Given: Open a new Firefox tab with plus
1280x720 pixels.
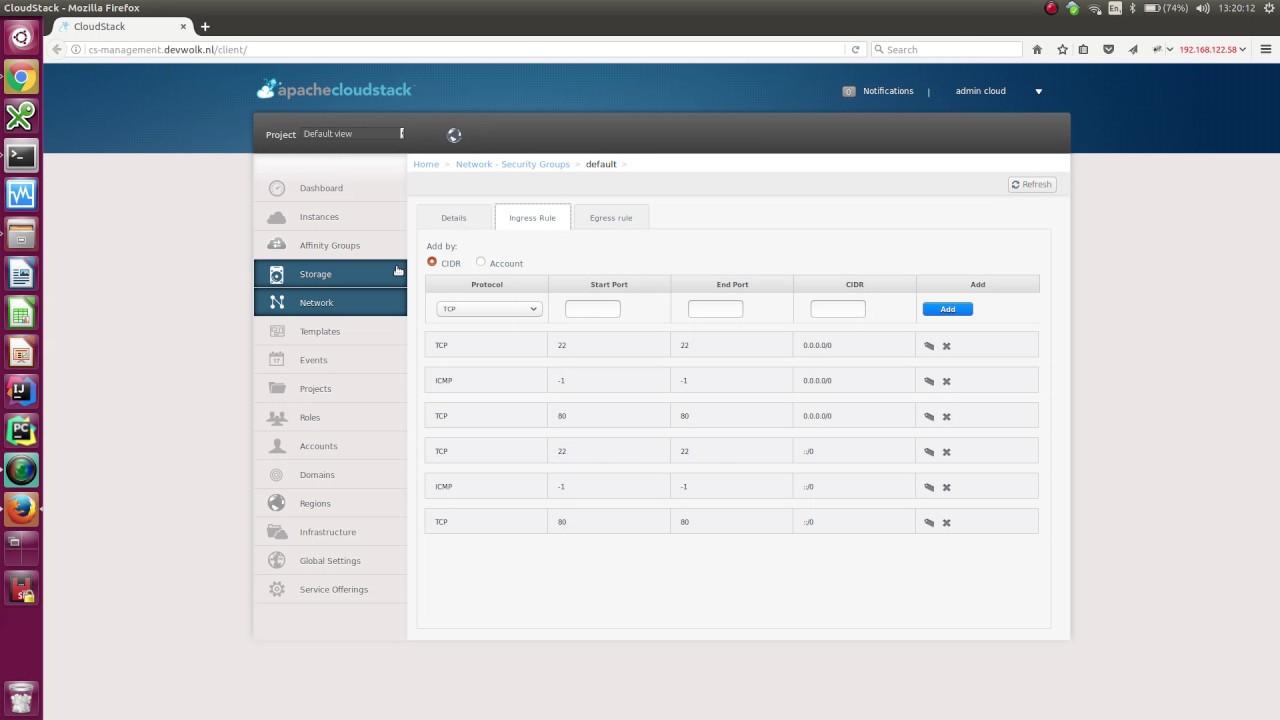Looking at the screenshot, I should (x=205, y=27).
